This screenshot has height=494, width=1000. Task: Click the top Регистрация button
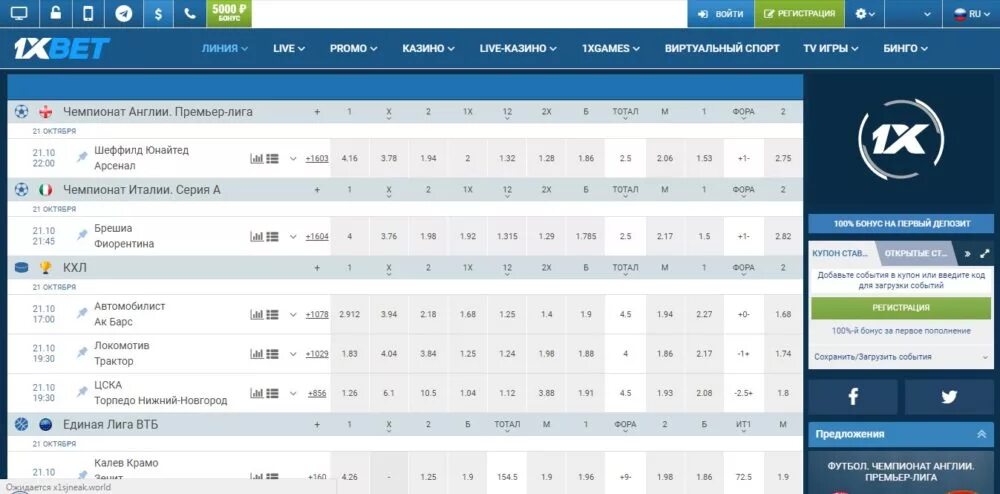(x=800, y=13)
